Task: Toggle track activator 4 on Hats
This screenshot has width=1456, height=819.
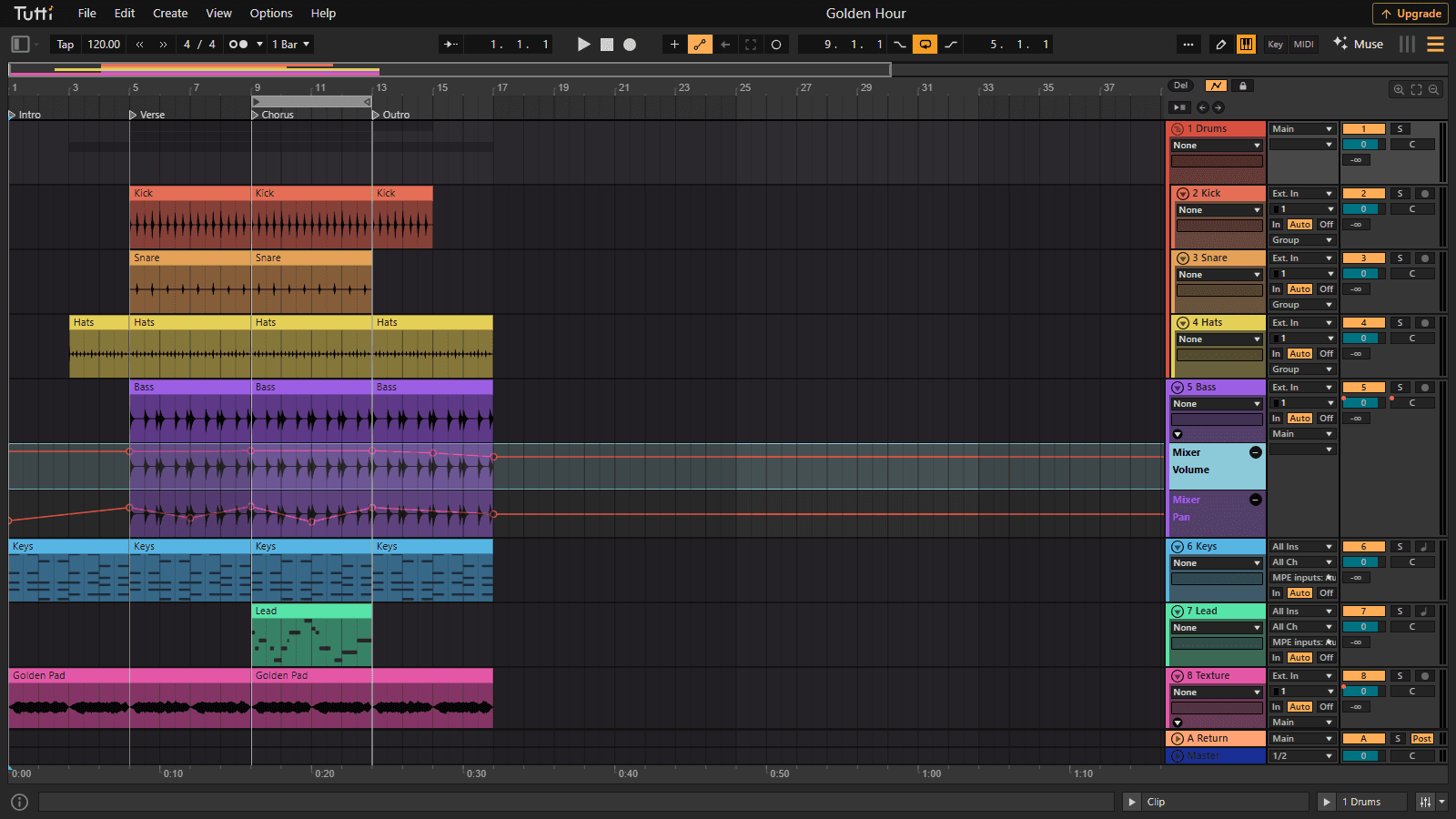Action: 1363,323
